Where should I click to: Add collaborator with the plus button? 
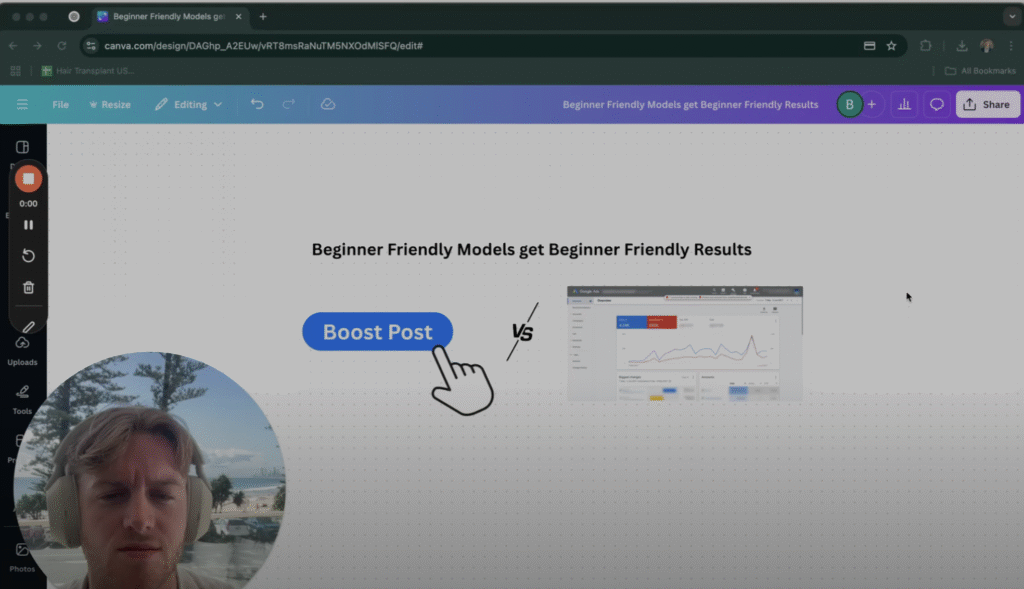871,104
